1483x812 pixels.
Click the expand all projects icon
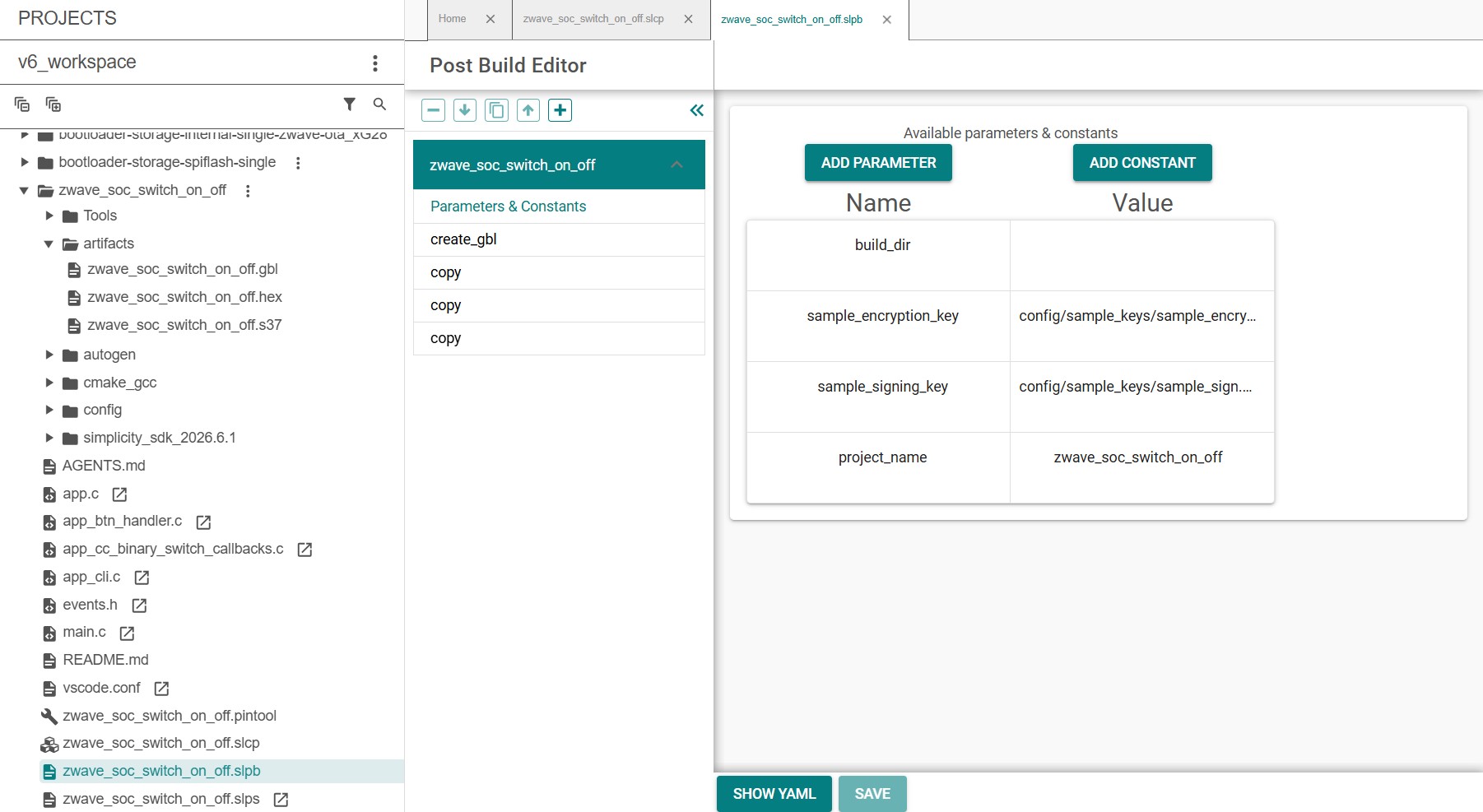53,104
